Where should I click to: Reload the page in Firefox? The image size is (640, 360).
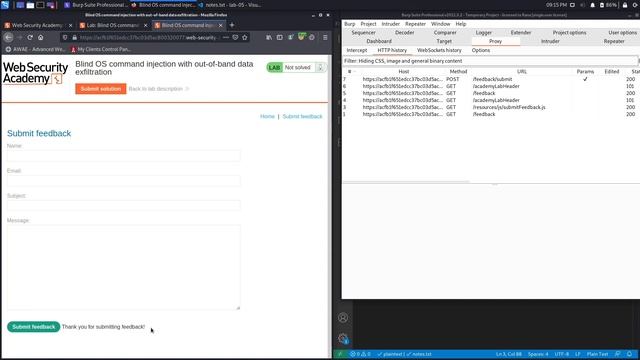[30, 37]
